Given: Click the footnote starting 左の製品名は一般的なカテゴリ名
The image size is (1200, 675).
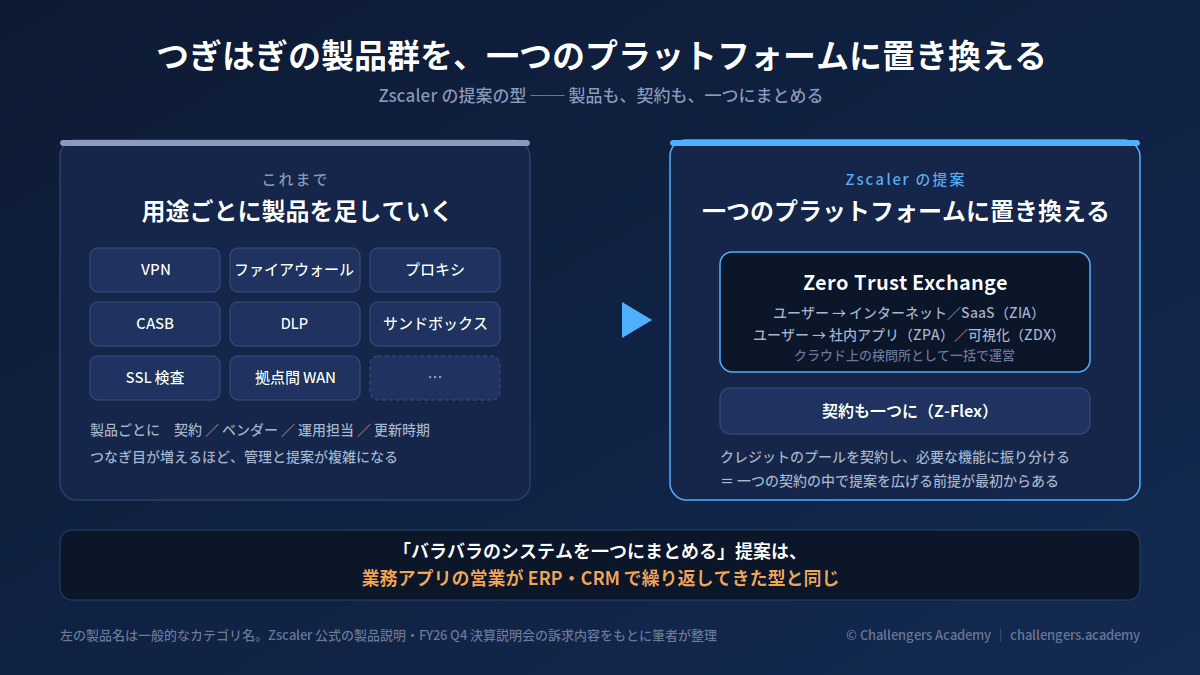Looking at the screenshot, I should point(389,635).
